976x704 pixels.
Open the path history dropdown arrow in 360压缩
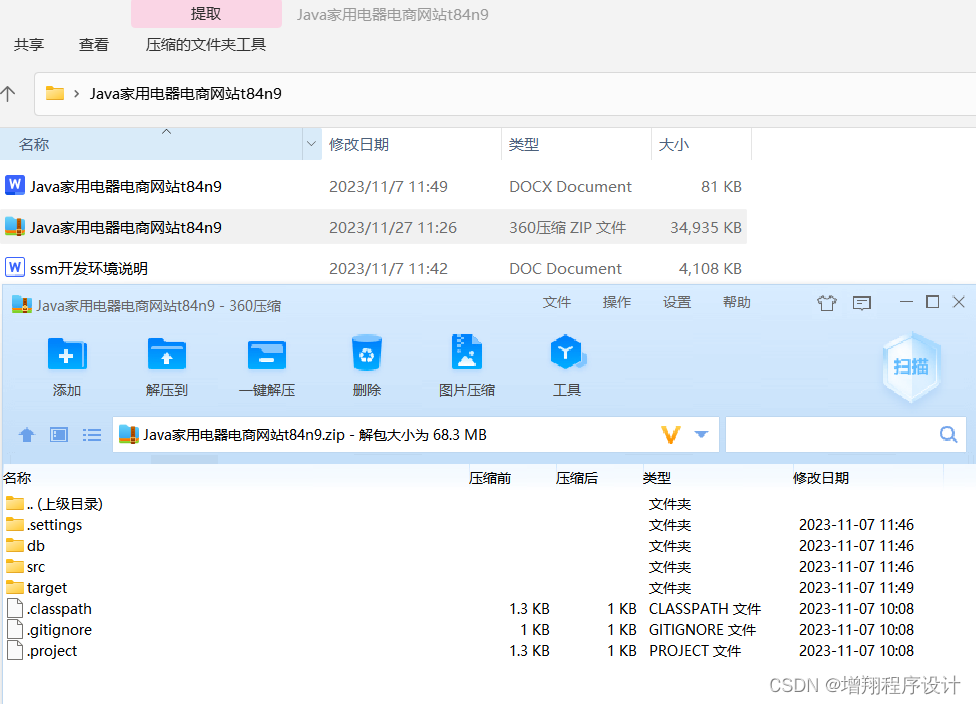702,434
